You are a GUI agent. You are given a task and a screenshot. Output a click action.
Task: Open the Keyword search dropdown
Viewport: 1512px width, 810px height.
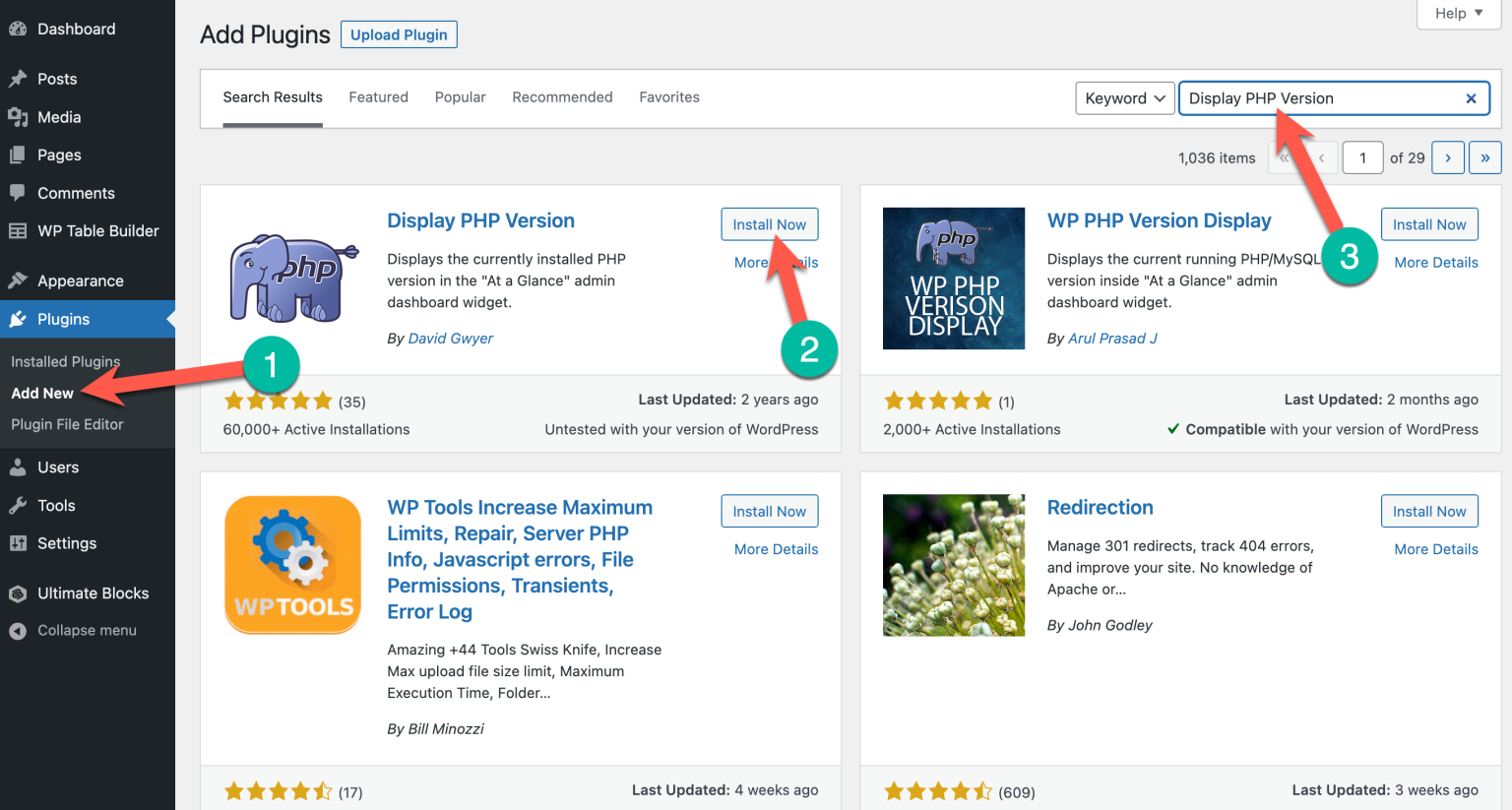click(1125, 98)
